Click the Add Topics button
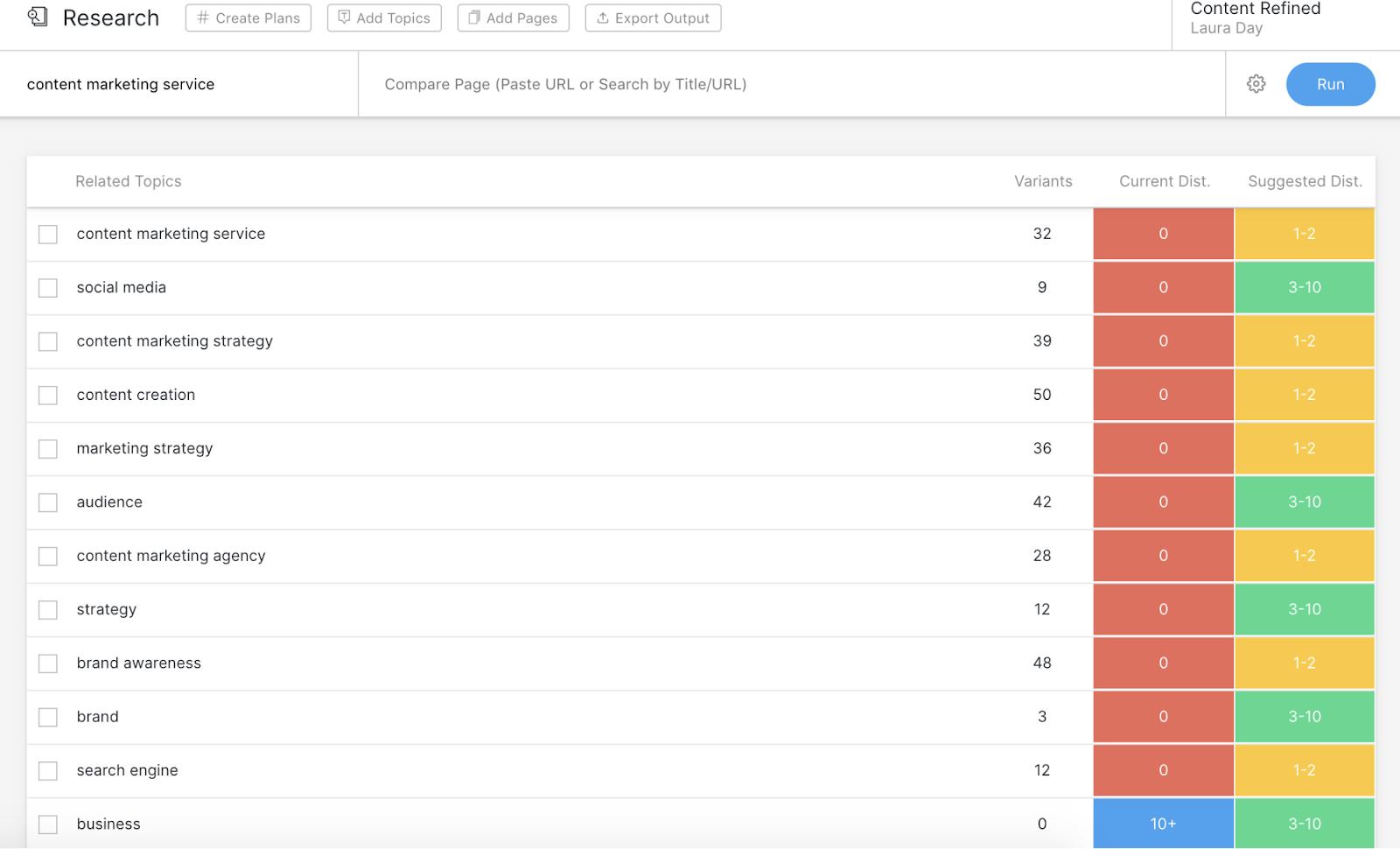This screenshot has height=849, width=1400. [384, 18]
